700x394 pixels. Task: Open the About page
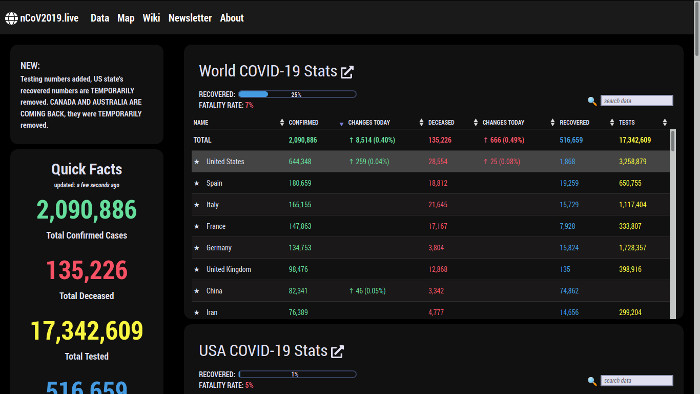(x=232, y=18)
